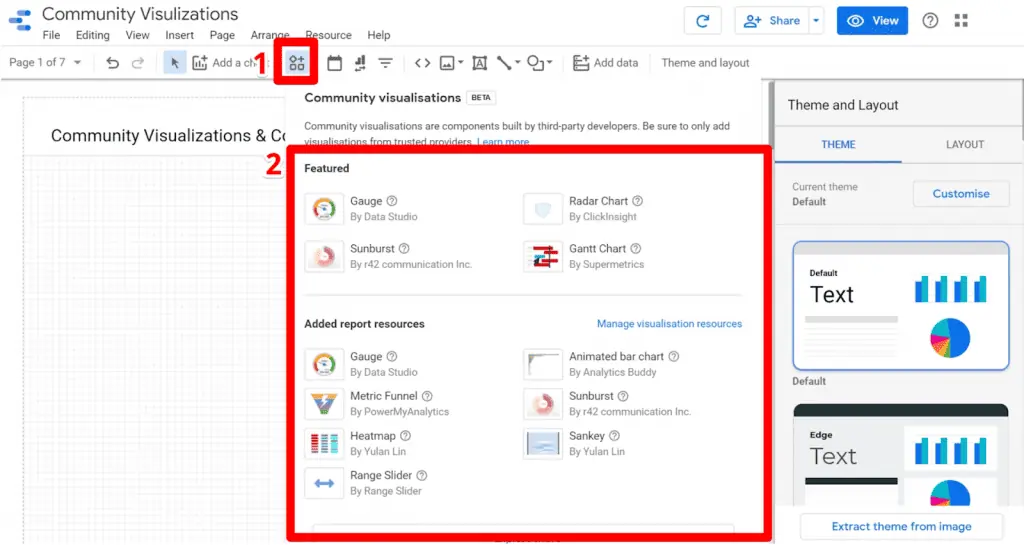Show info for Animated bar chart
The height and width of the screenshot is (545, 1024).
click(x=673, y=356)
